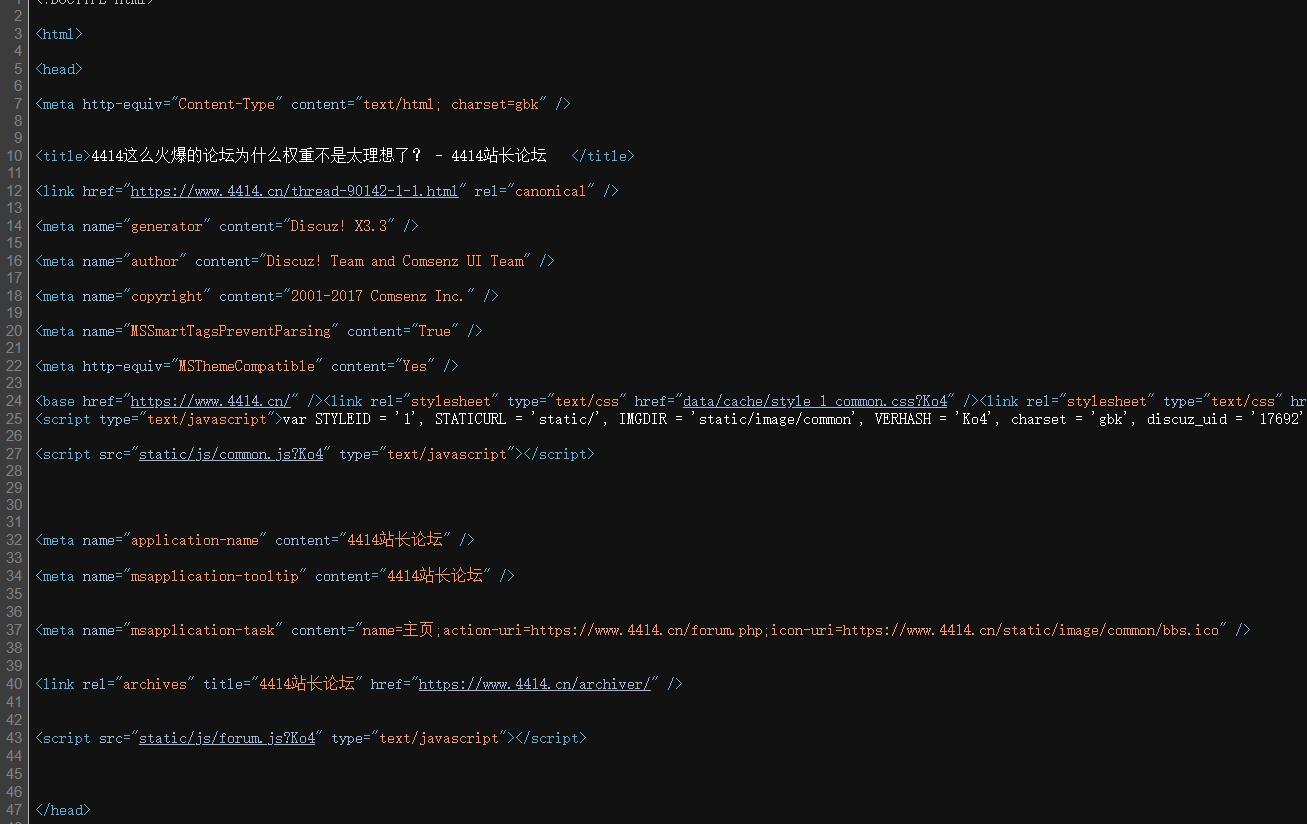Click the VERHASH = 'Ko4' text
The width and height of the screenshot is (1307, 824).
pos(934,419)
